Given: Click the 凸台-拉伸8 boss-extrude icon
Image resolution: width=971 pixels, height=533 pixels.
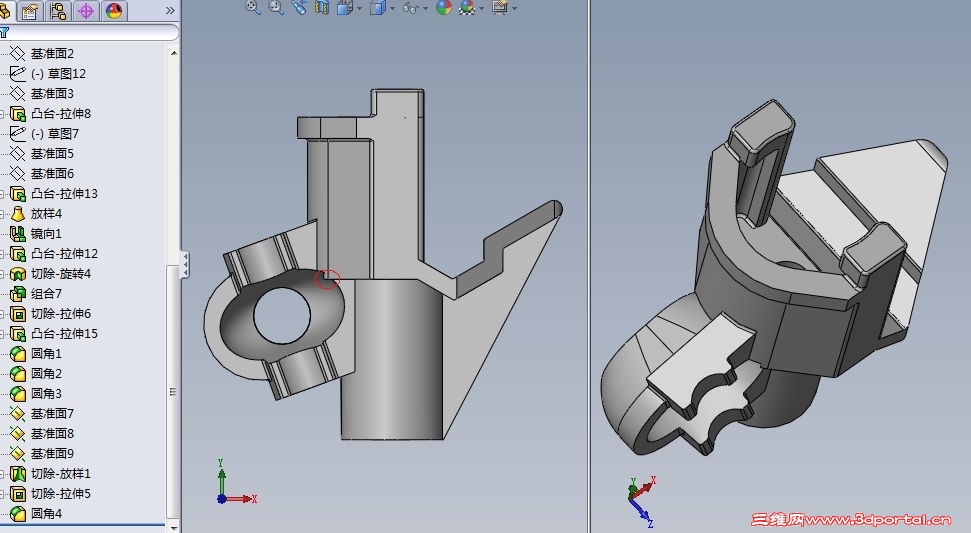Looking at the screenshot, I should coord(17,114).
